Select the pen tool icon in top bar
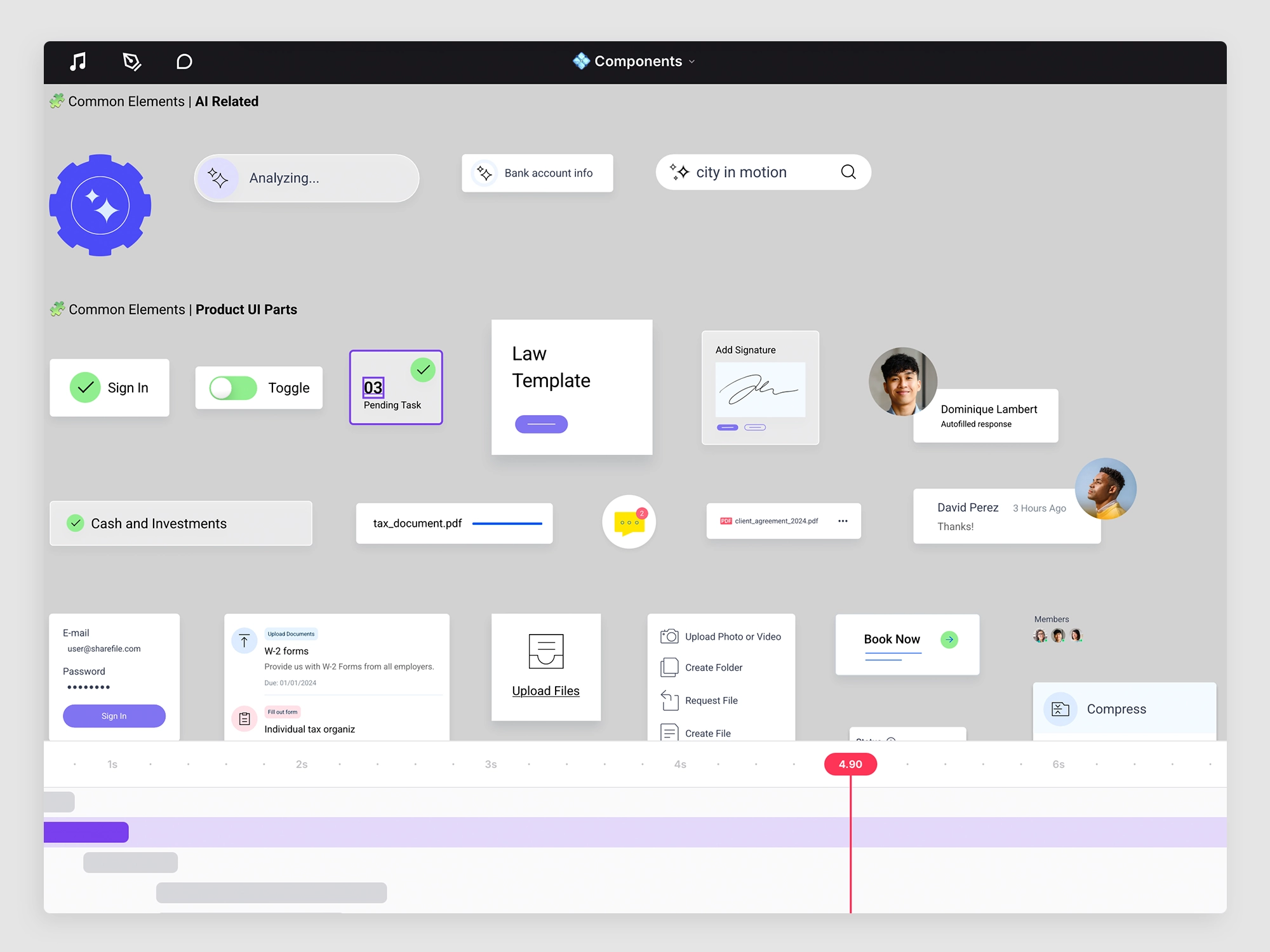The height and width of the screenshot is (952, 1270). [131, 62]
